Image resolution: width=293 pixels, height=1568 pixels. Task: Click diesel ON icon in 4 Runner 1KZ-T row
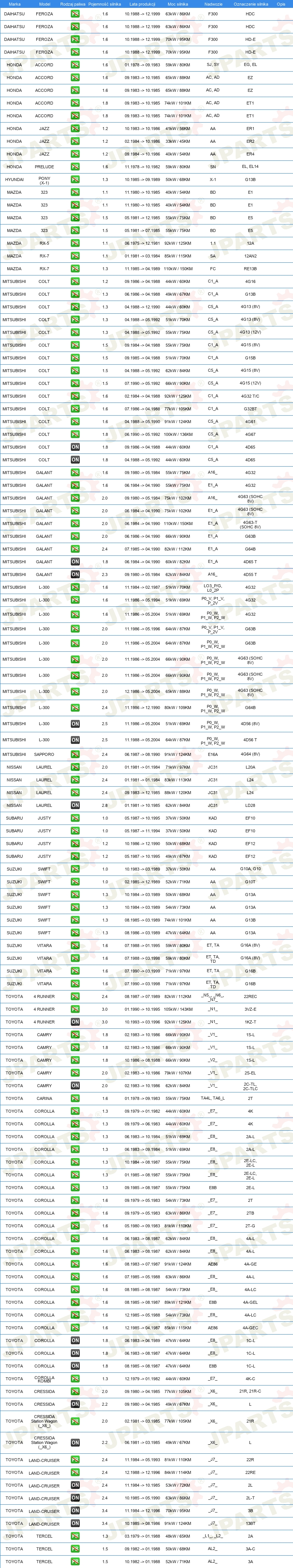point(75,1022)
